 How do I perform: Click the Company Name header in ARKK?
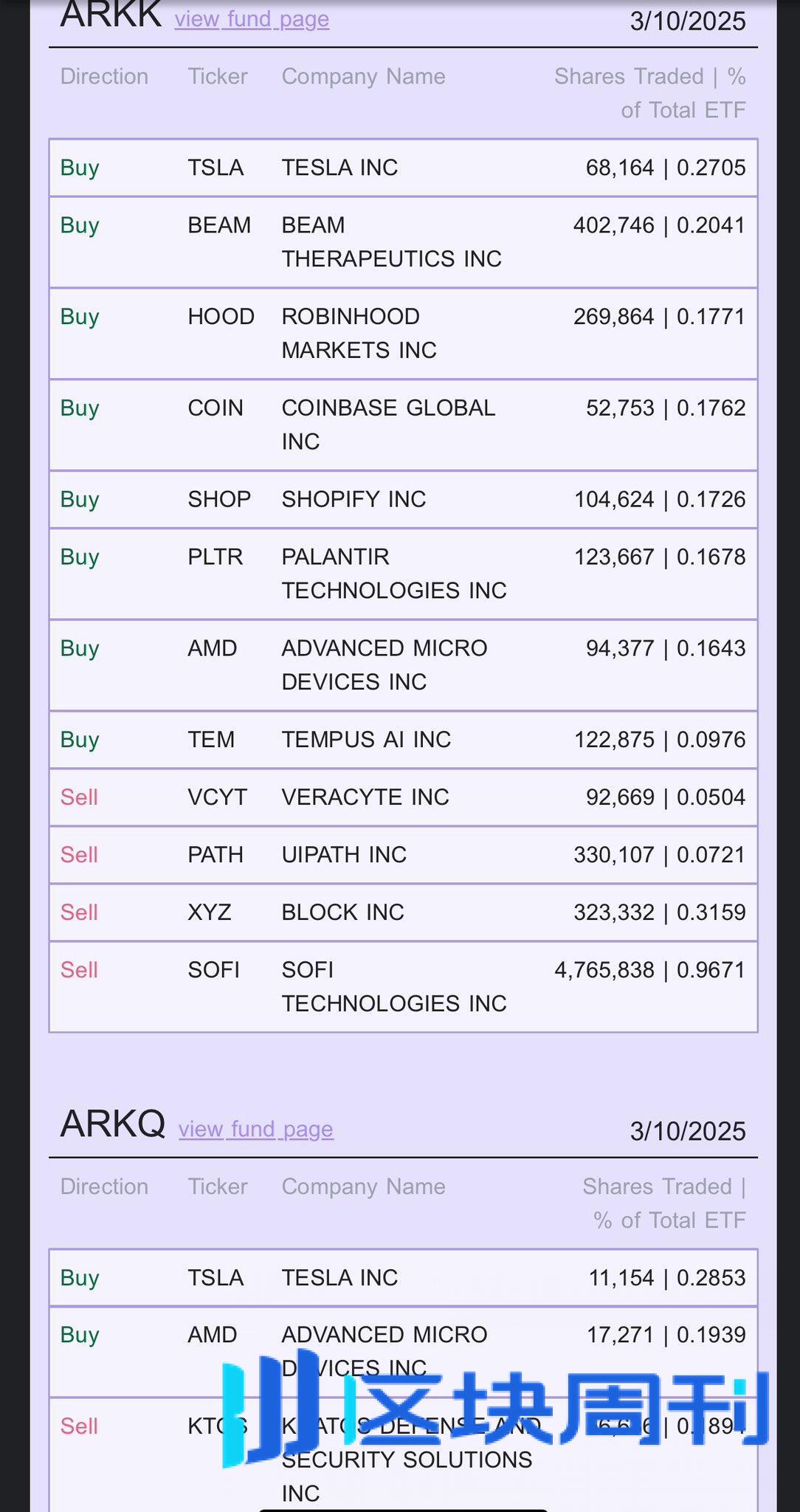(x=364, y=77)
